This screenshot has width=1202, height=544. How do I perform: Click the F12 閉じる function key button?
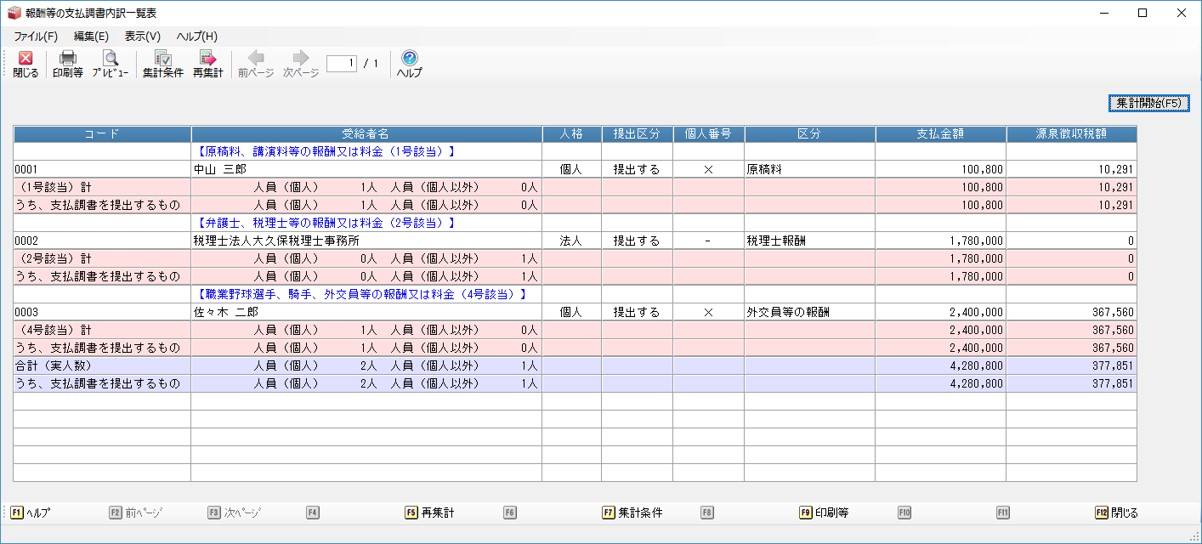point(1117,513)
